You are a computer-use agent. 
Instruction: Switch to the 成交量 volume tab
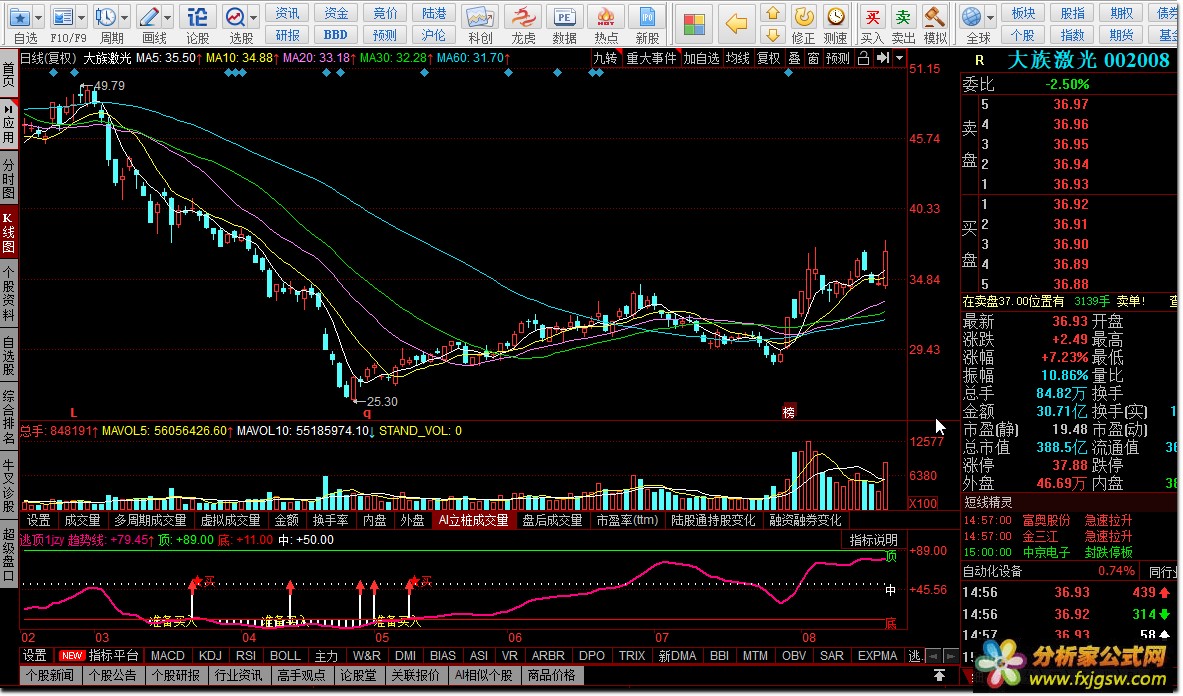[82, 520]
